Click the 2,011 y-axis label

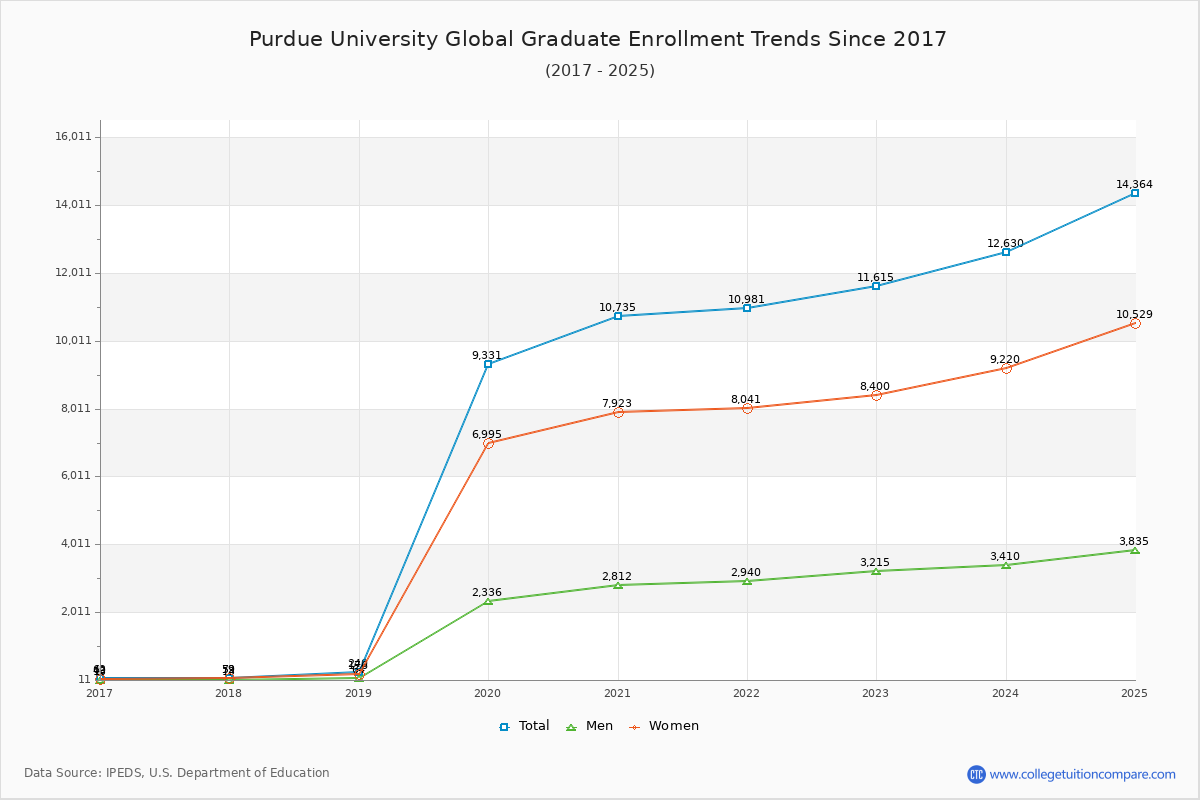(x=76, y=612)
